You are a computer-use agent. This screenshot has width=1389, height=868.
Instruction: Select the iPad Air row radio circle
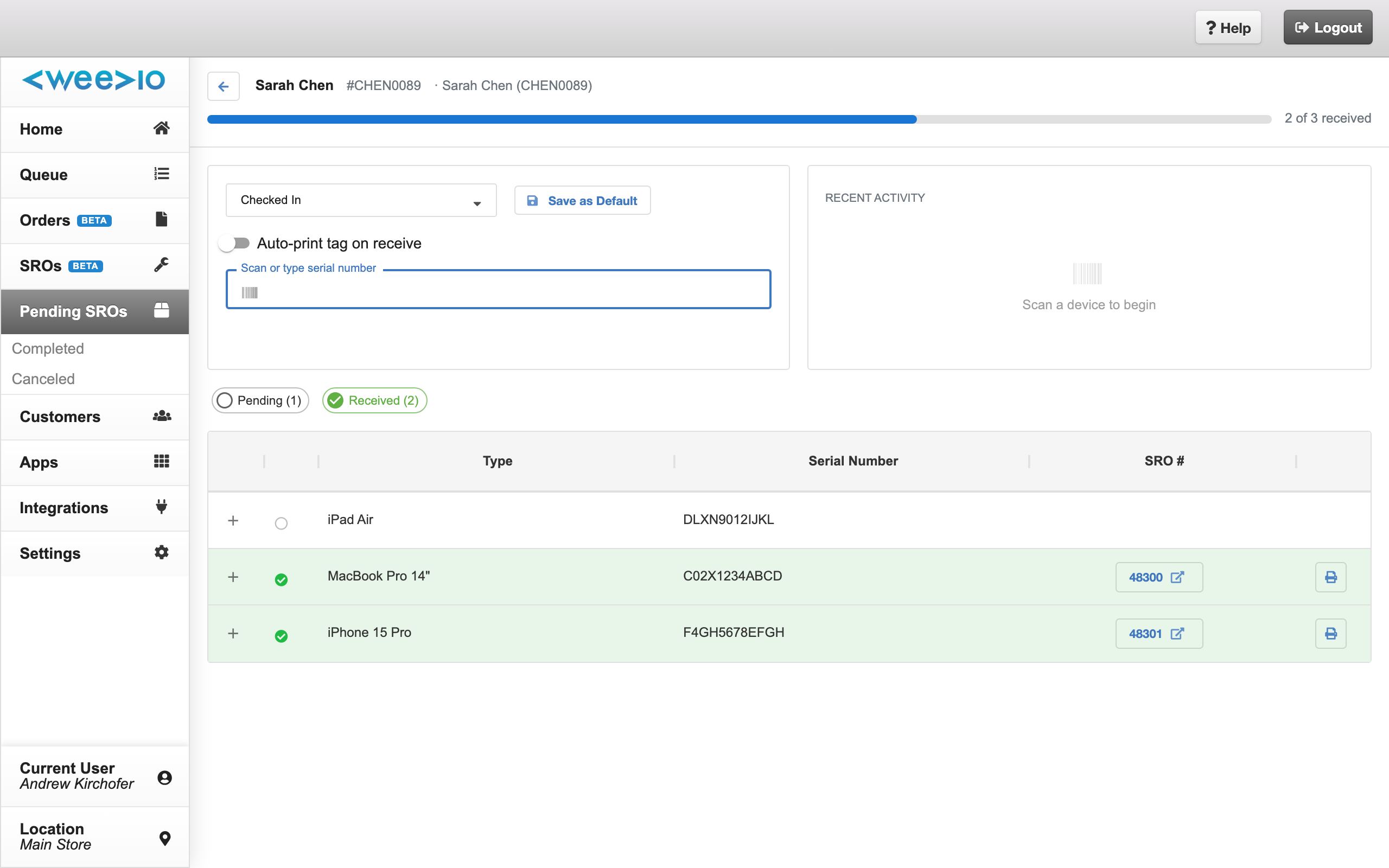281,523
